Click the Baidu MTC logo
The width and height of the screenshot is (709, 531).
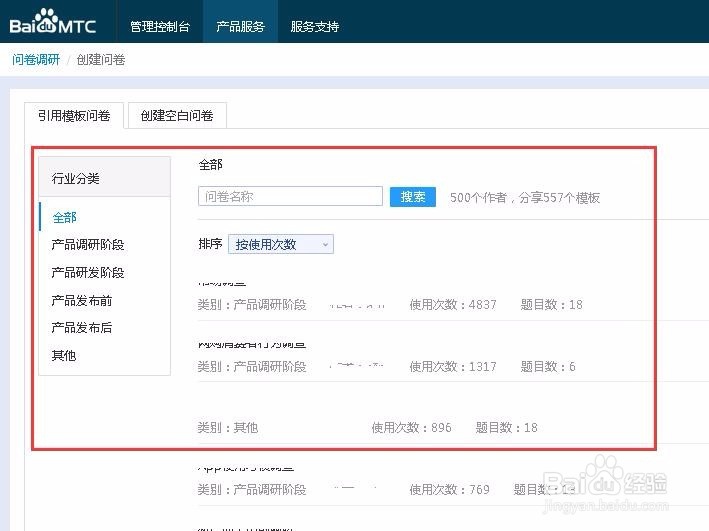[52, 22]
